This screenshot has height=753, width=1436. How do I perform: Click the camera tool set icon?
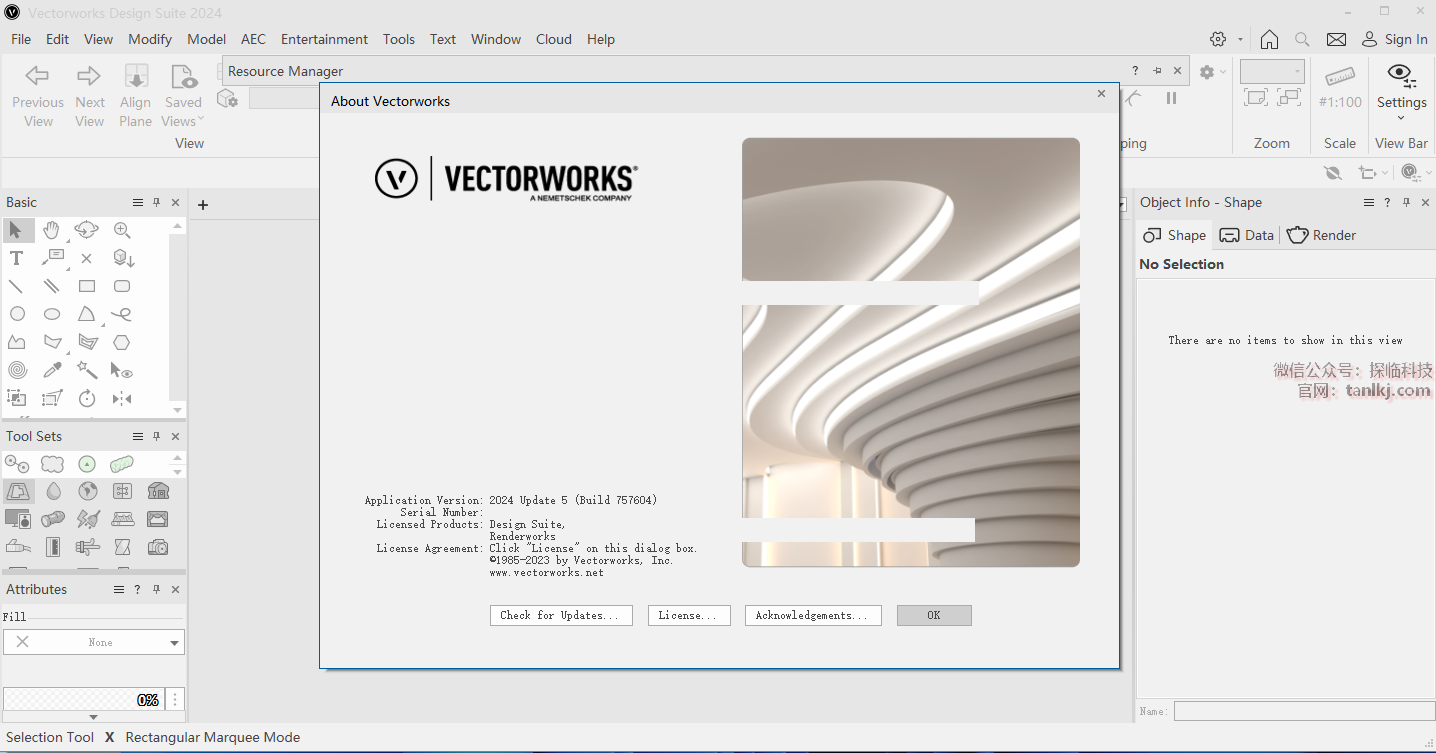tap(157, 547)
